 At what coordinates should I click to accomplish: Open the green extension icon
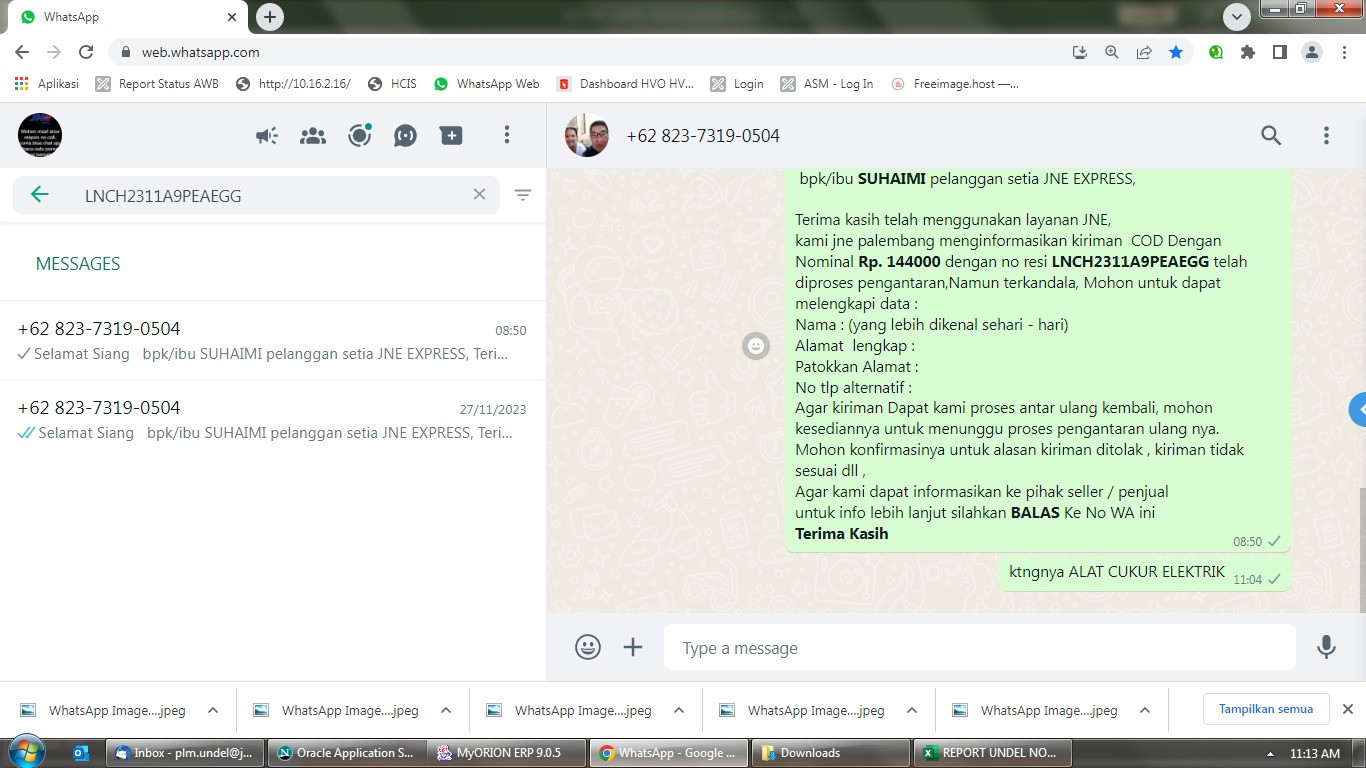point(1216,52)
